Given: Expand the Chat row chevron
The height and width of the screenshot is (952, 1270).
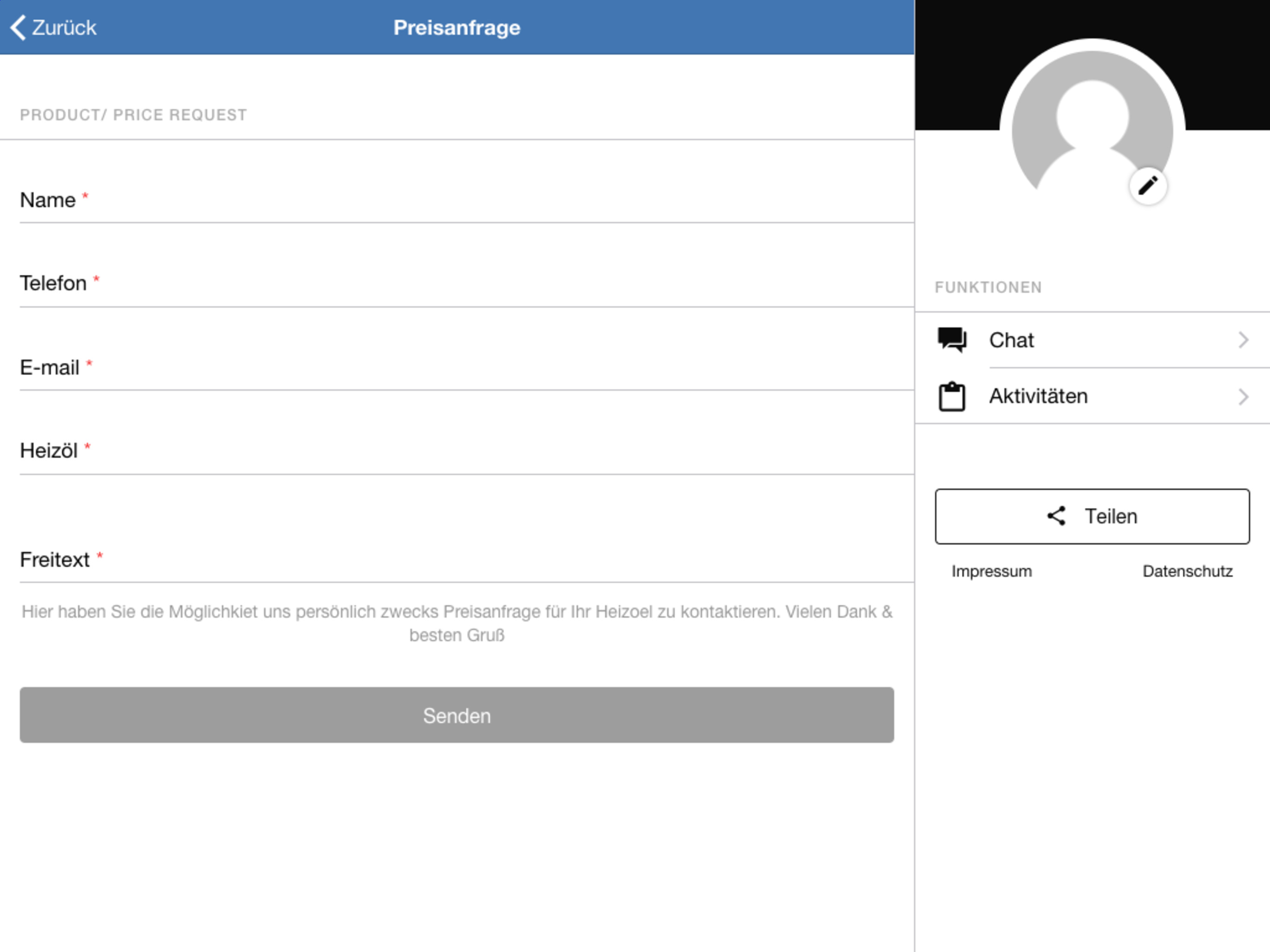Looking at the screenshot, I should [1243, 340].
